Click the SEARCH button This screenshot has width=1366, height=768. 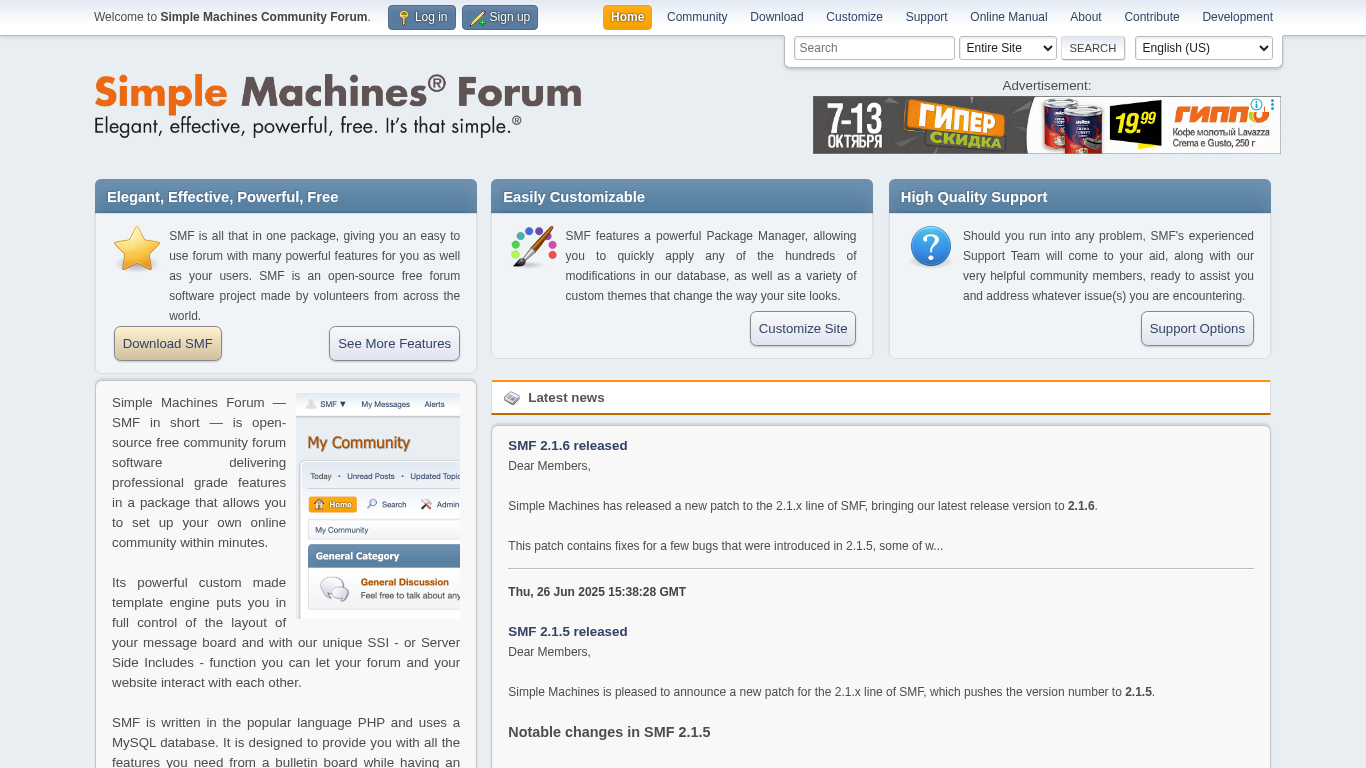coord(1093,48)
